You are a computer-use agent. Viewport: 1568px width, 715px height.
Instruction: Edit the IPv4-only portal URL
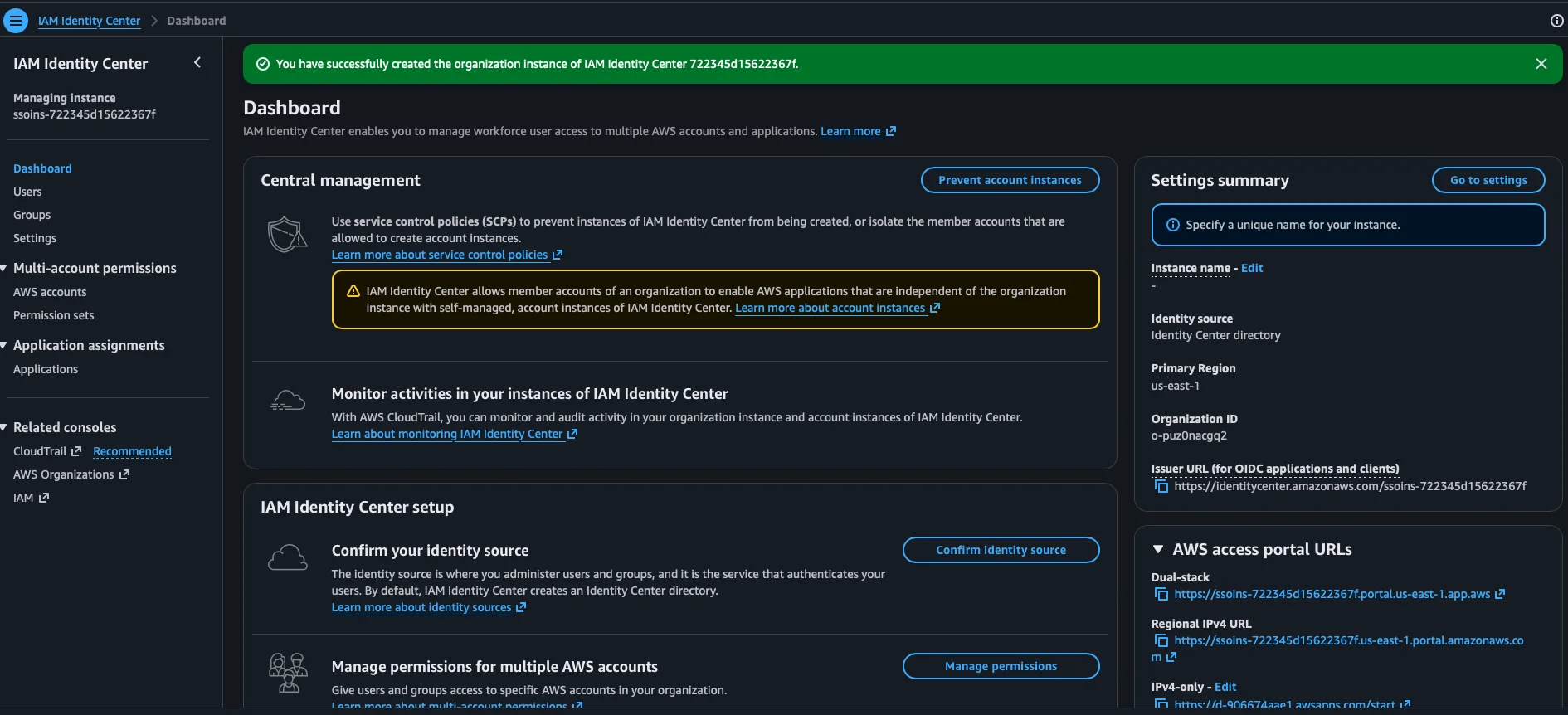coord(1225,687)
